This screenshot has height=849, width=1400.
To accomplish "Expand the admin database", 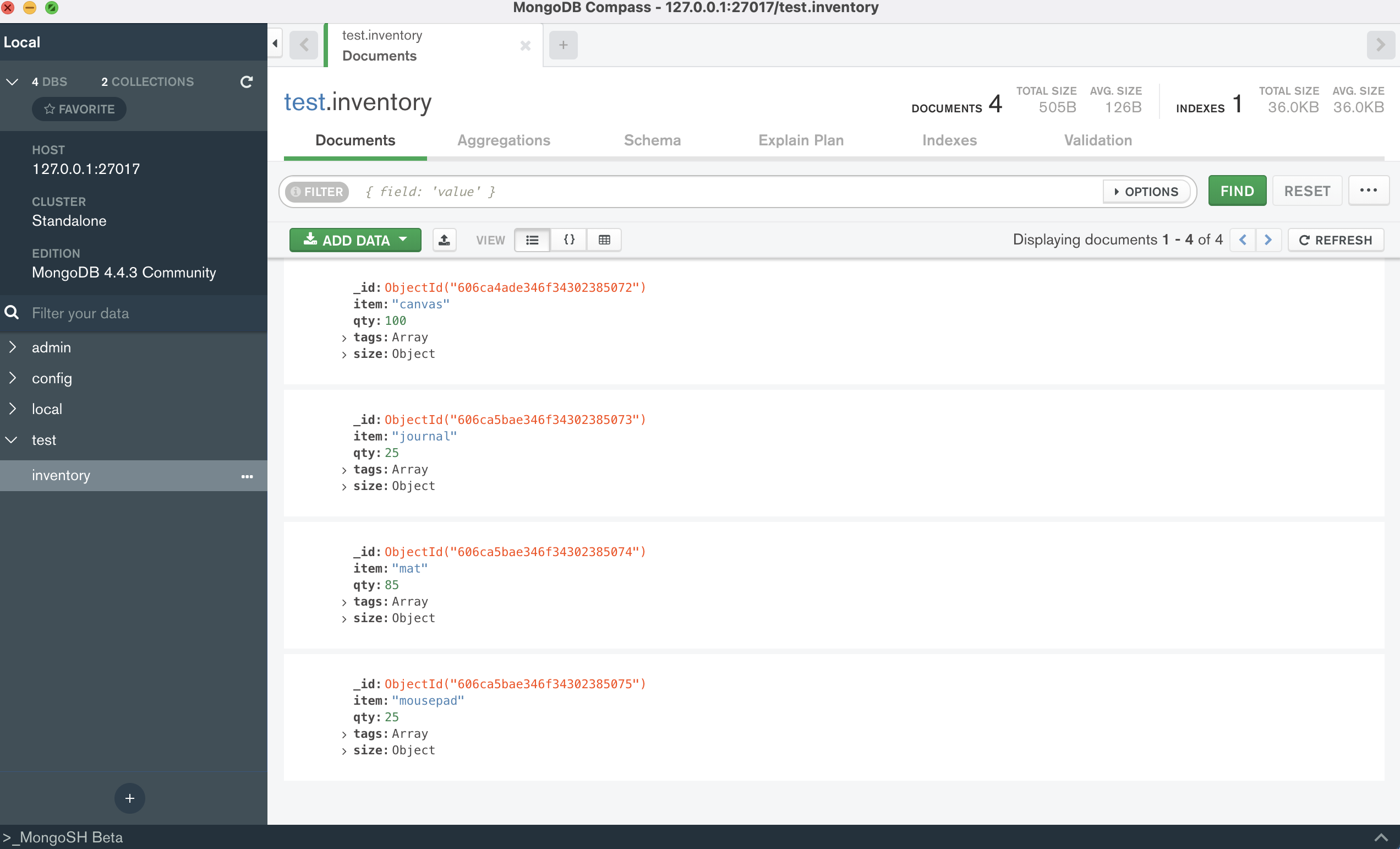I will click(x=13, y=347).
